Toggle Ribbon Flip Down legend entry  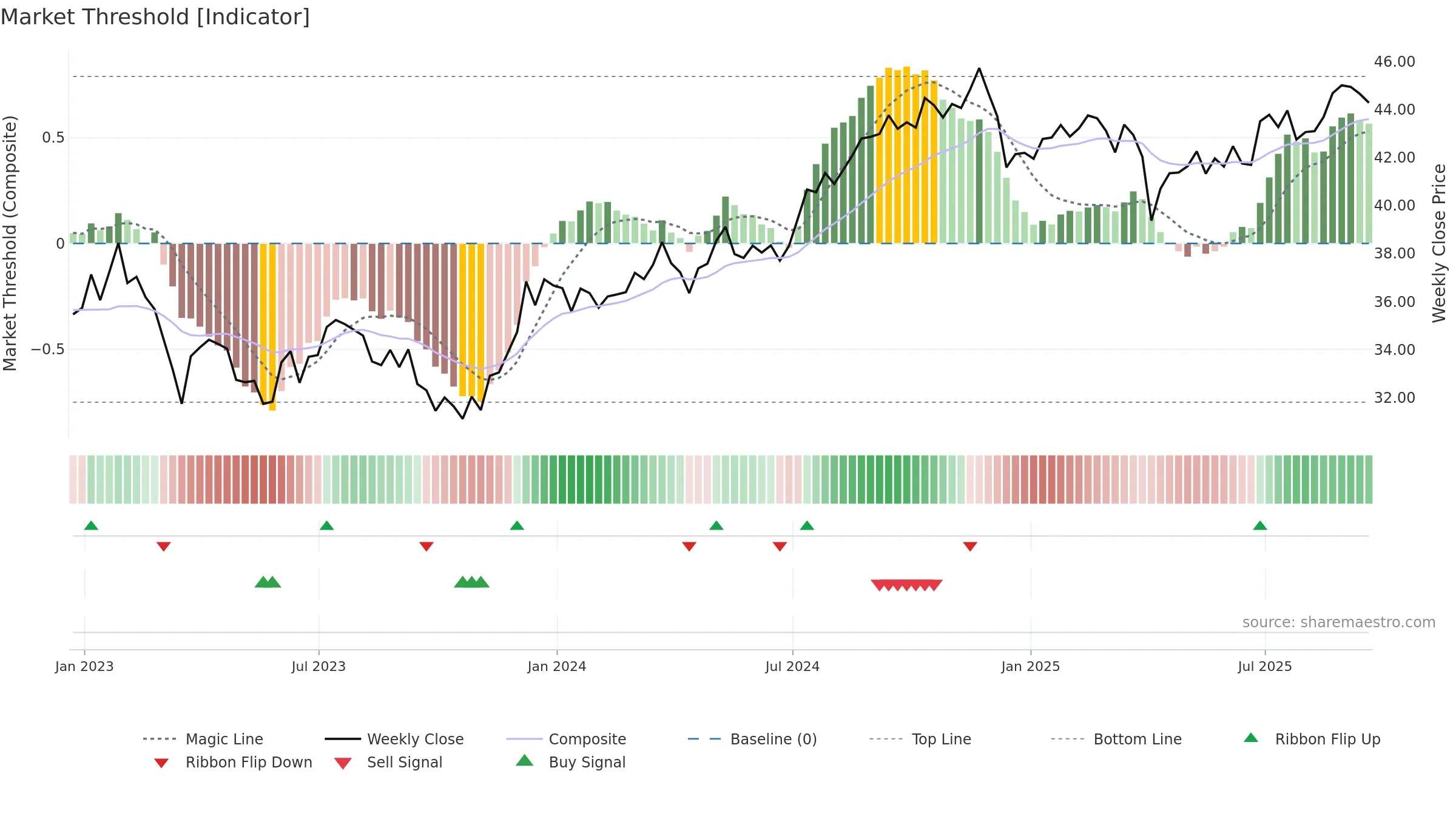232,762
